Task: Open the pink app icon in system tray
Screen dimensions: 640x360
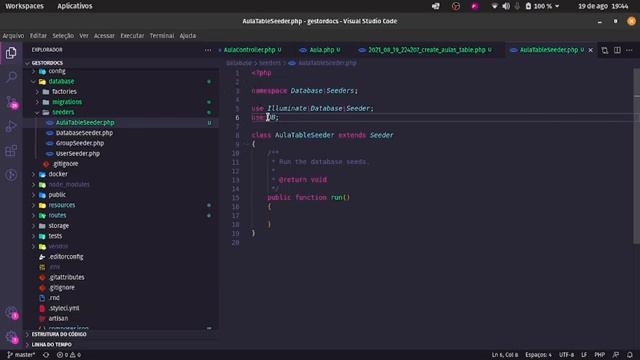Action: (475, 6)
